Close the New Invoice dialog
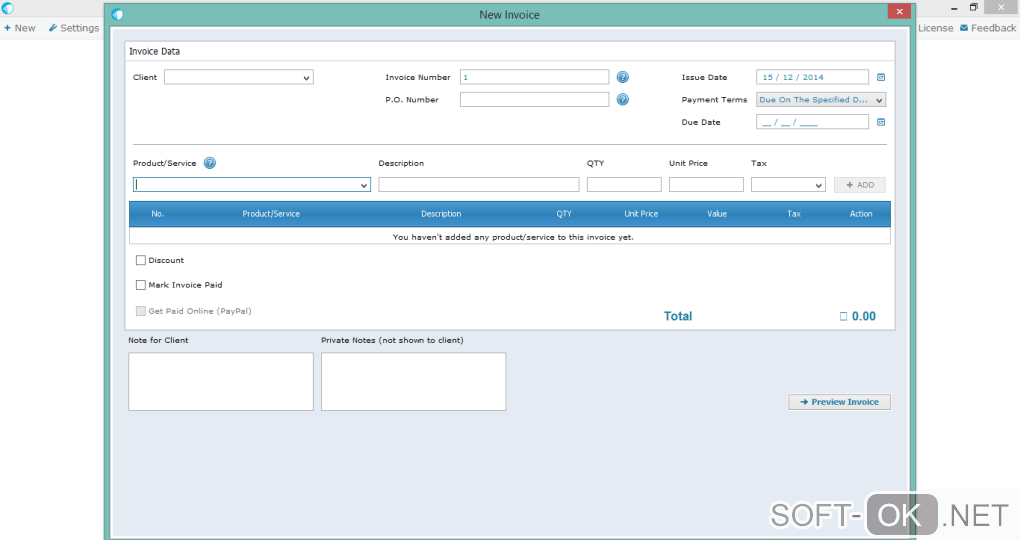Viewport: 1020px width, 540px height. click(x=899, y=11)
